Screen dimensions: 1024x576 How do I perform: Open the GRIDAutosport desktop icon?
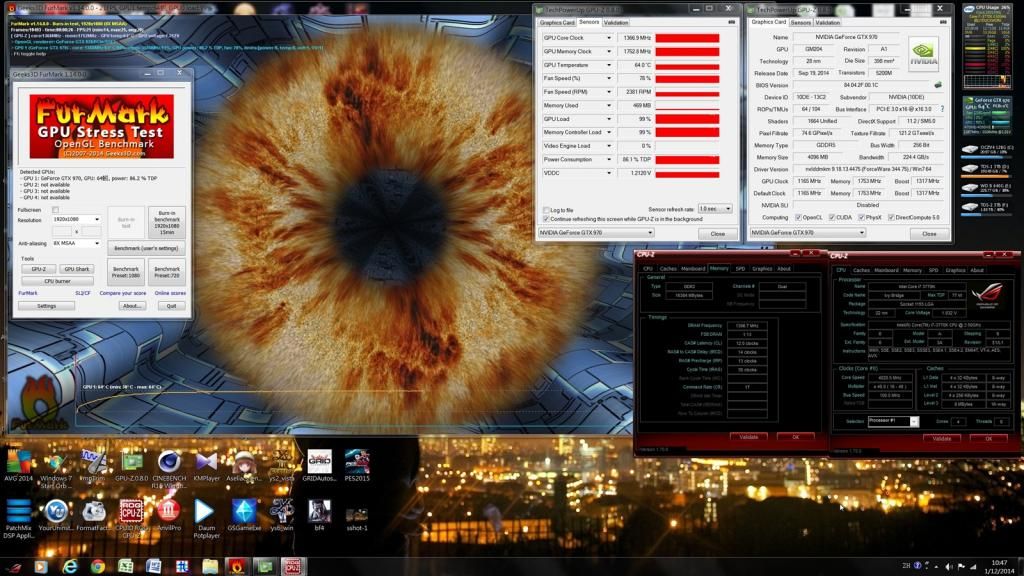coord(319,465)
